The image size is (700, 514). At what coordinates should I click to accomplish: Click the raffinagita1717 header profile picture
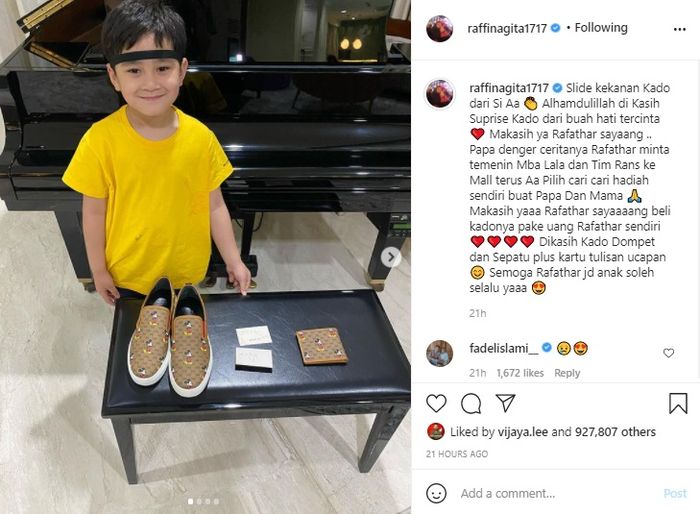pos(440,29)
